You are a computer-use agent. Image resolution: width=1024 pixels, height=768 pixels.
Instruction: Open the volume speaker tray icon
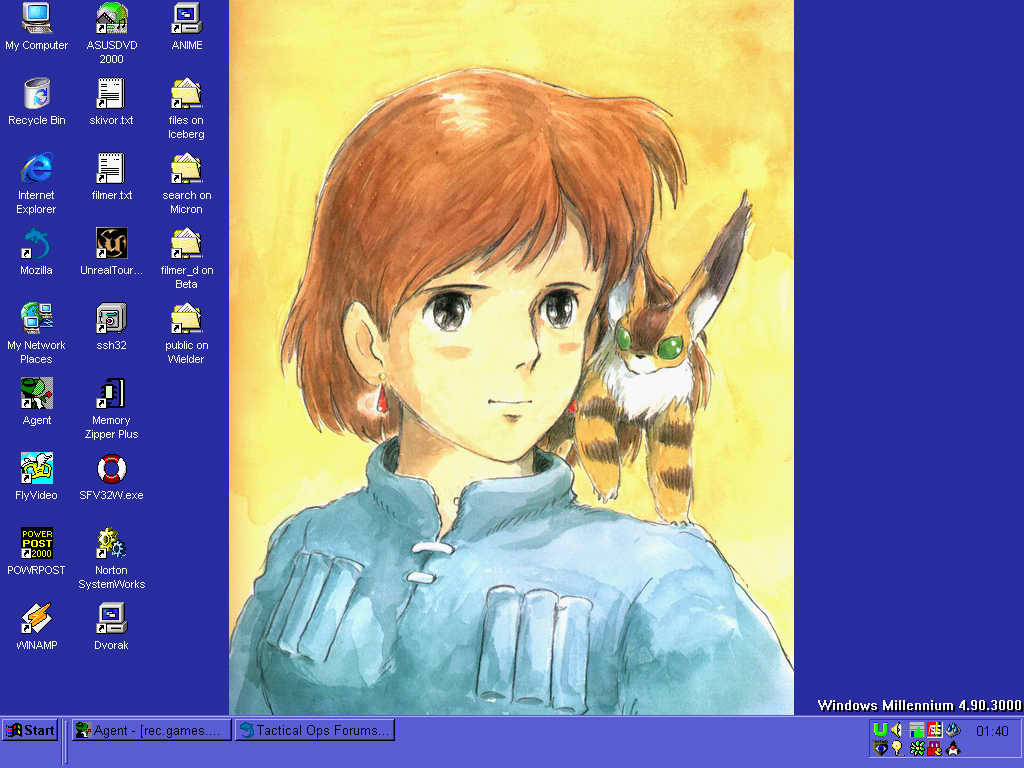[x=897, y=729]
